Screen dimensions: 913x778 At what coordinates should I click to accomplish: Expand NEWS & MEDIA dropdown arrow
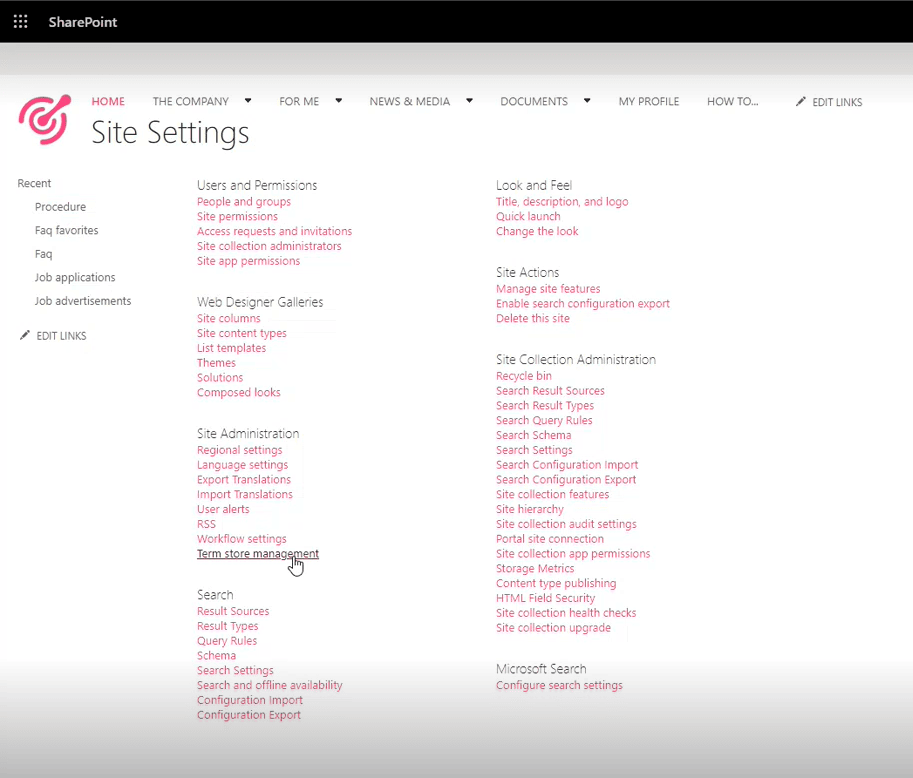pyautogui.click(x=469, y=101)
